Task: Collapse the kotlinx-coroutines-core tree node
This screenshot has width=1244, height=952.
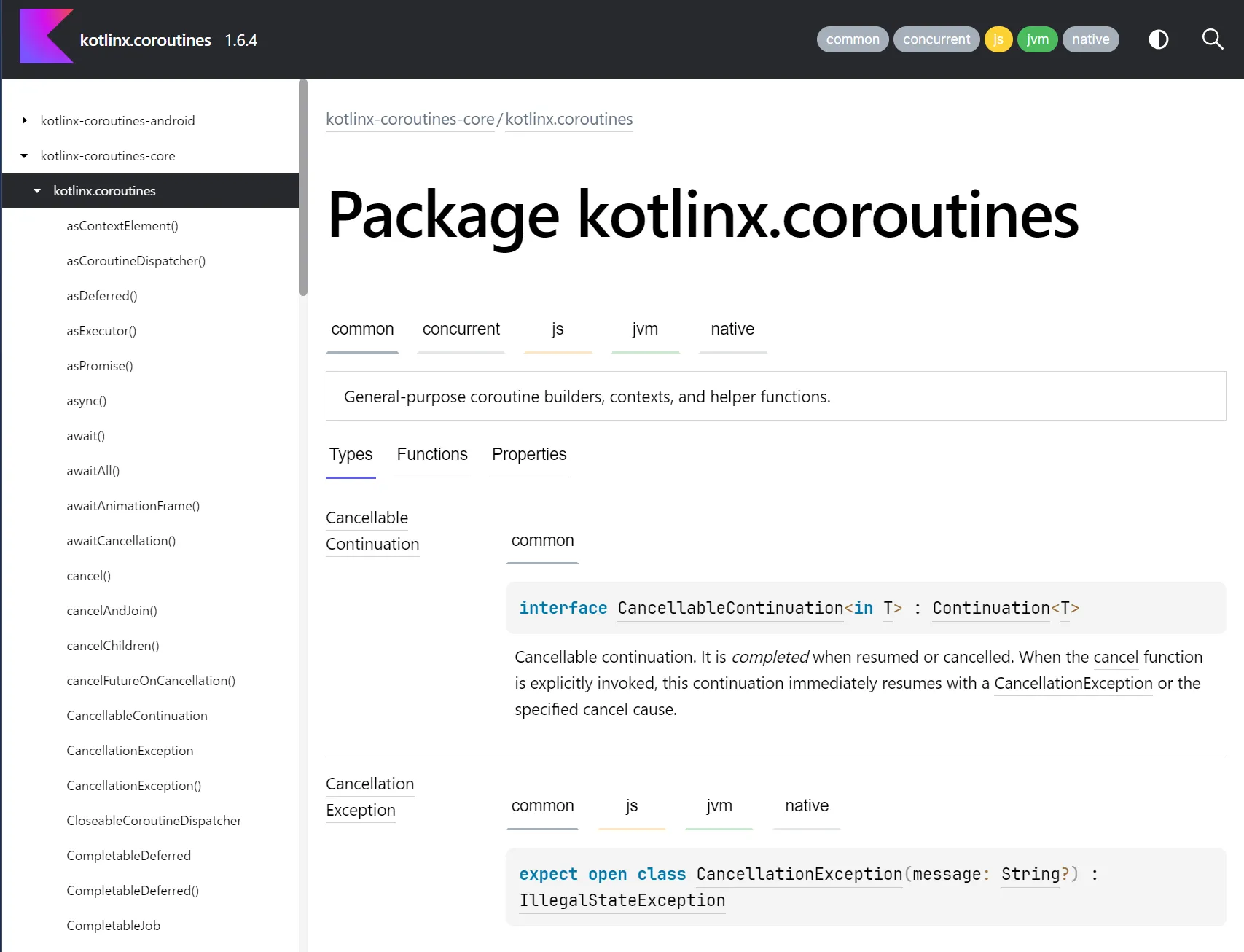Action: pos(25,156)
